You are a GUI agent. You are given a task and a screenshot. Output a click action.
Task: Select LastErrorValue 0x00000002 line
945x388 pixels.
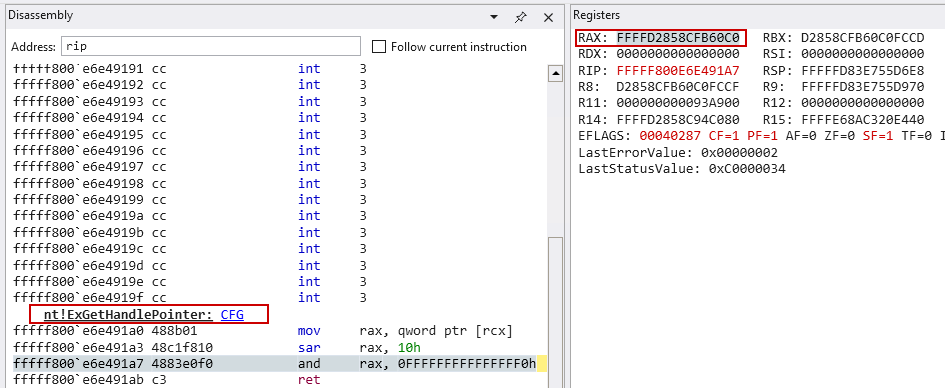click(x=678, y=152)
